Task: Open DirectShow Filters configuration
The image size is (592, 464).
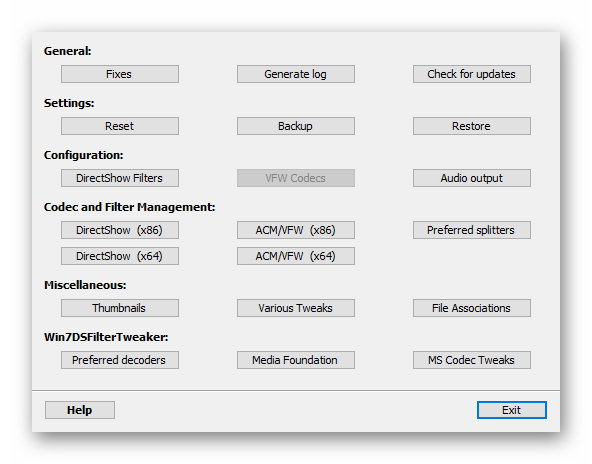Action: tap(120, 178)
